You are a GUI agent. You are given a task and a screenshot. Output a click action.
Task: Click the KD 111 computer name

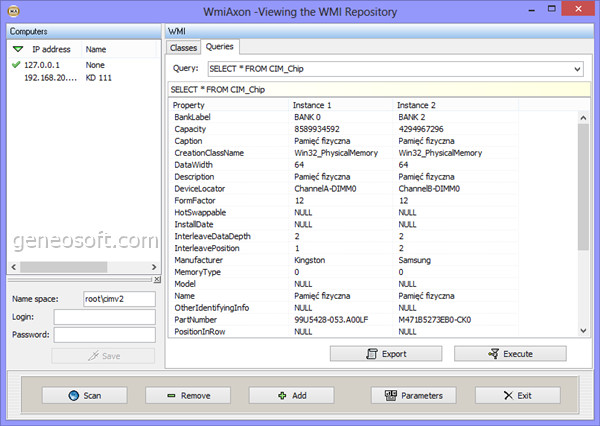click(x=98, y=78)
